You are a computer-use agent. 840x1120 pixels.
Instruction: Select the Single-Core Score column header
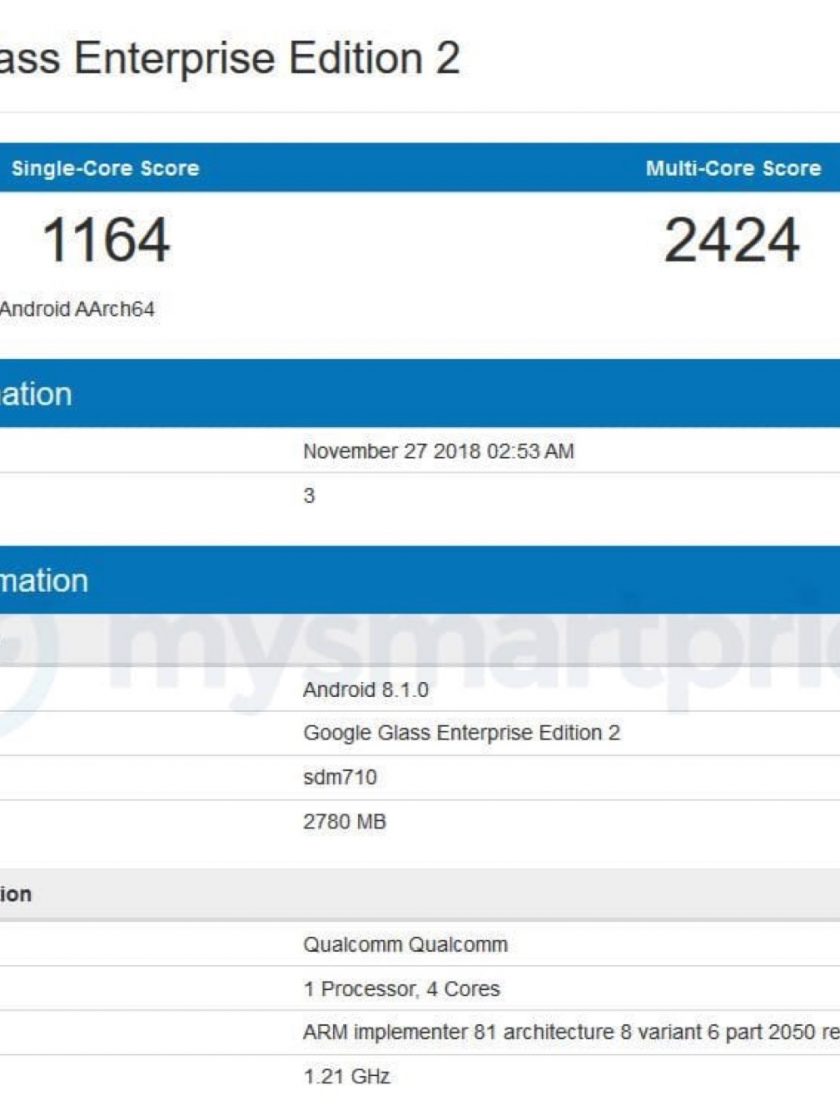pyautogui.click(x=105, y=168)
